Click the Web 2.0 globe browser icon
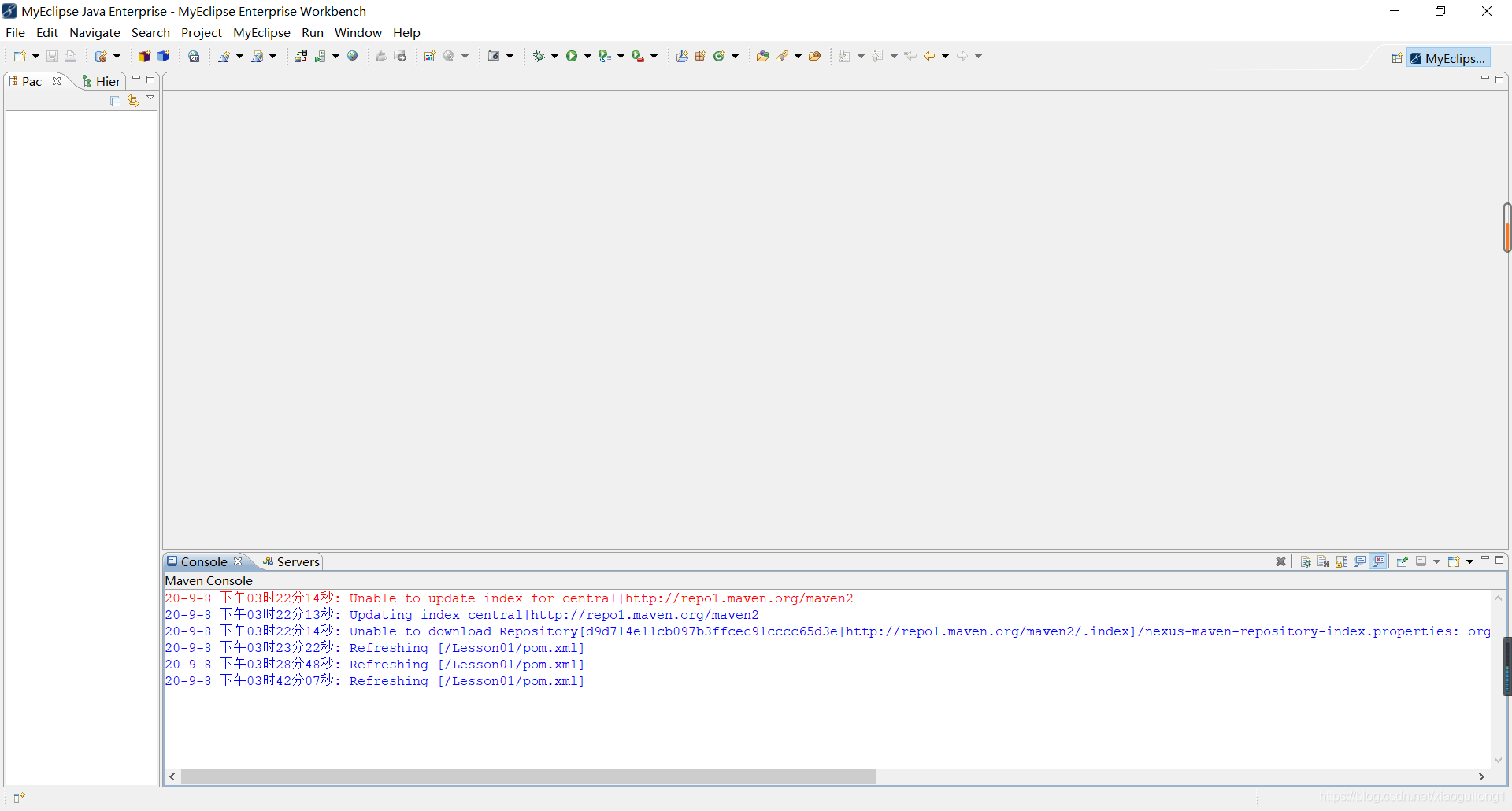 [194, 56]
